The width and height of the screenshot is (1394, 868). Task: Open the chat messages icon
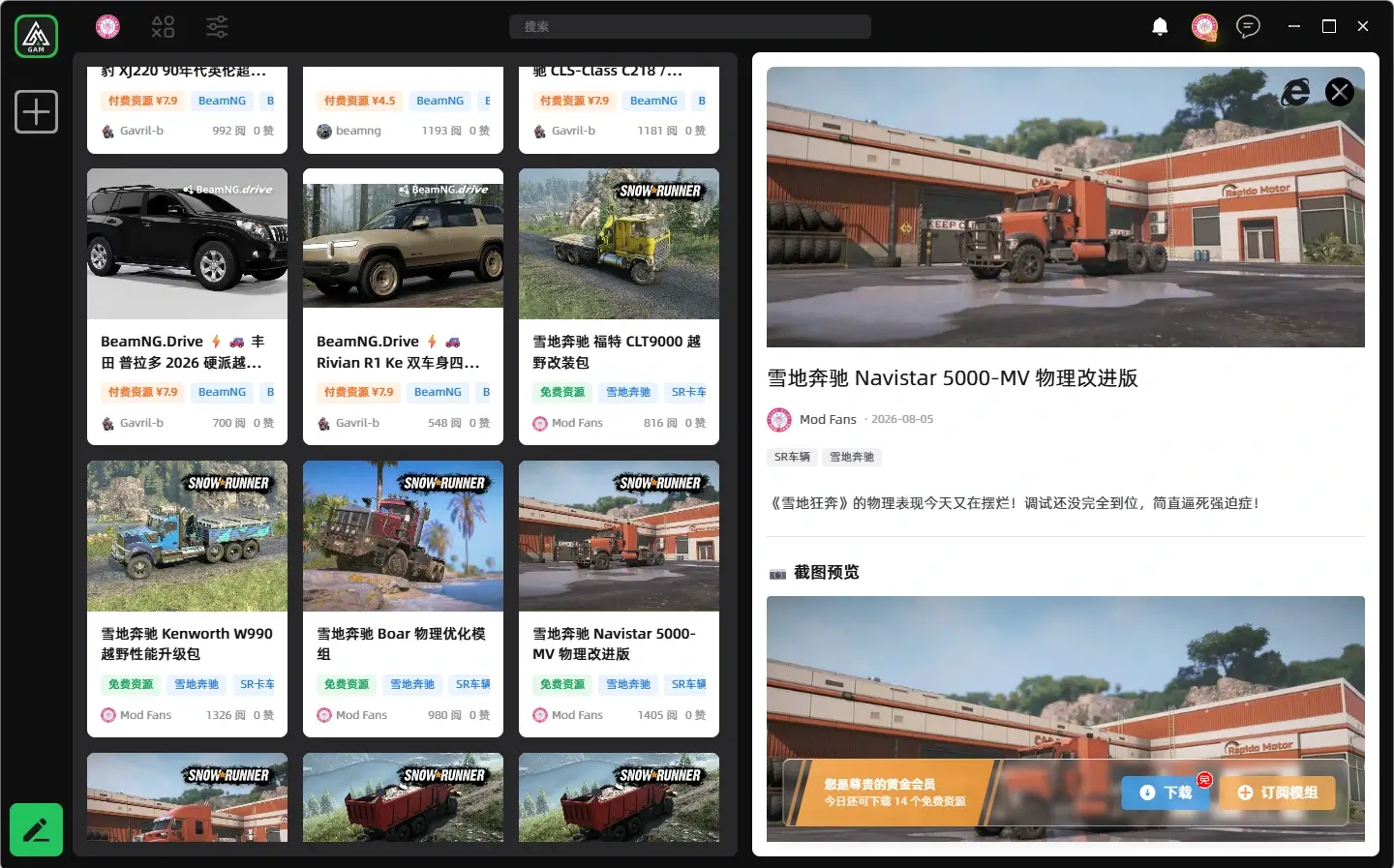pos(1249,26)
